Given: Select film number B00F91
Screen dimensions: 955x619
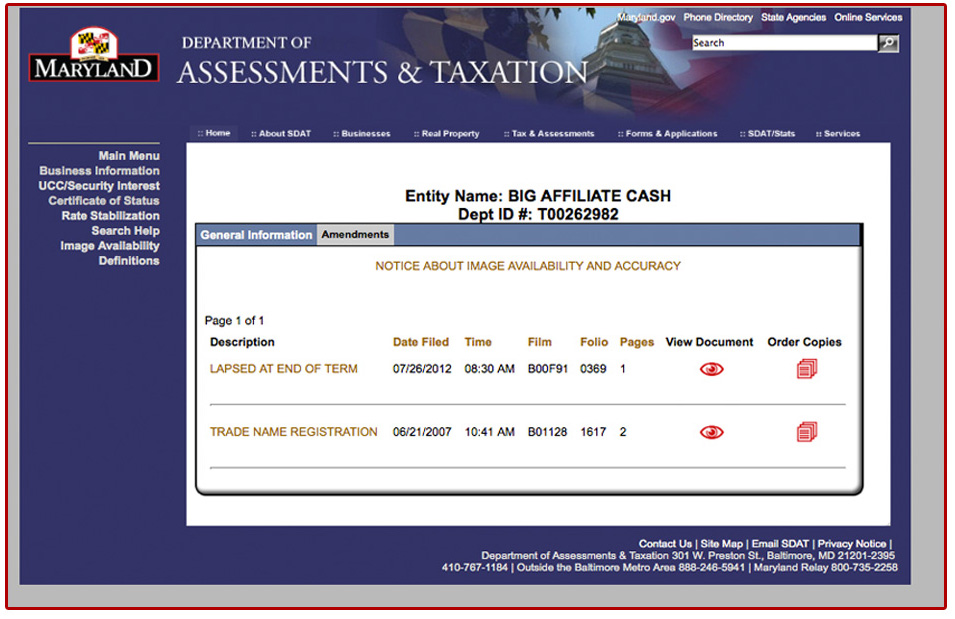Looking at the screenshot, I should pyautogui.click(x=548, y=369).
